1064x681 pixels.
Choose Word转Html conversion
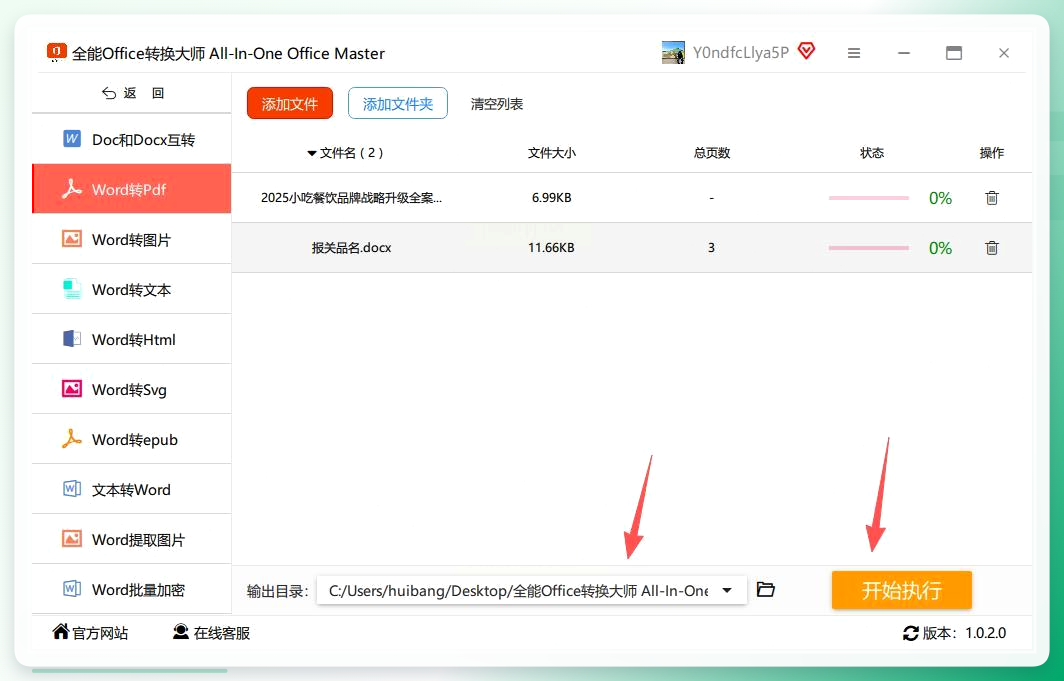pyautogui.click(x=132, y=338)
